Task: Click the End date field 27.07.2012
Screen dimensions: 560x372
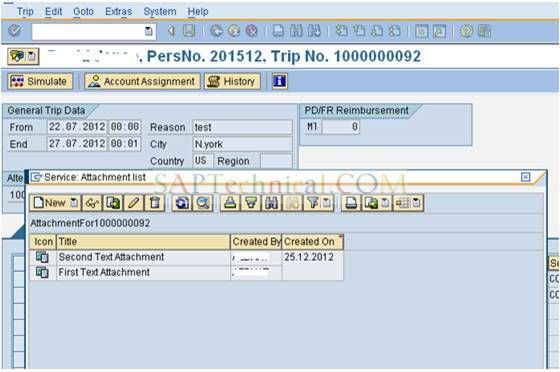Action: (77, 144)
